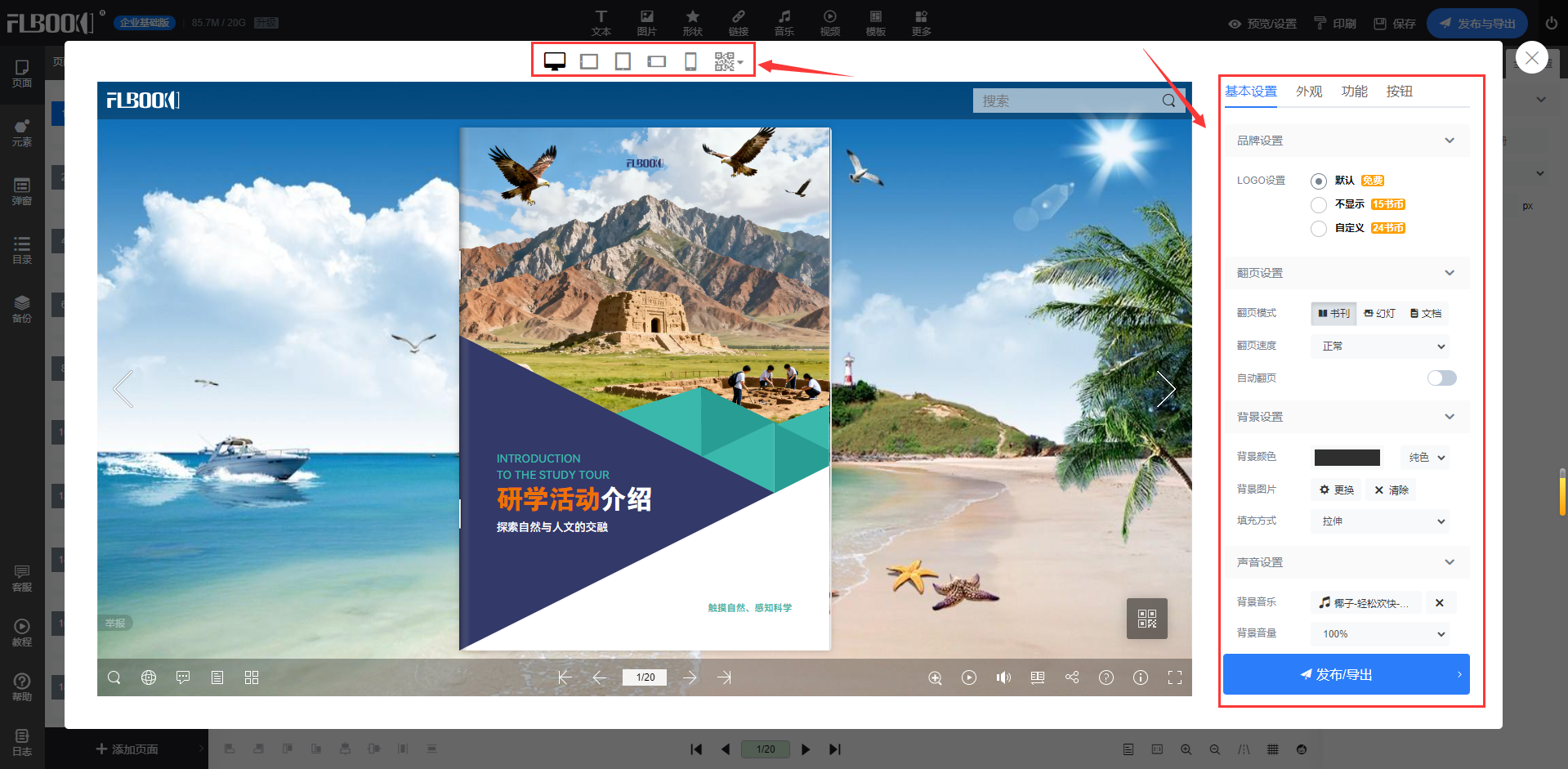Collapse the 品牌设置 section
The image size is (1568, 769).
pos(1449,141)
